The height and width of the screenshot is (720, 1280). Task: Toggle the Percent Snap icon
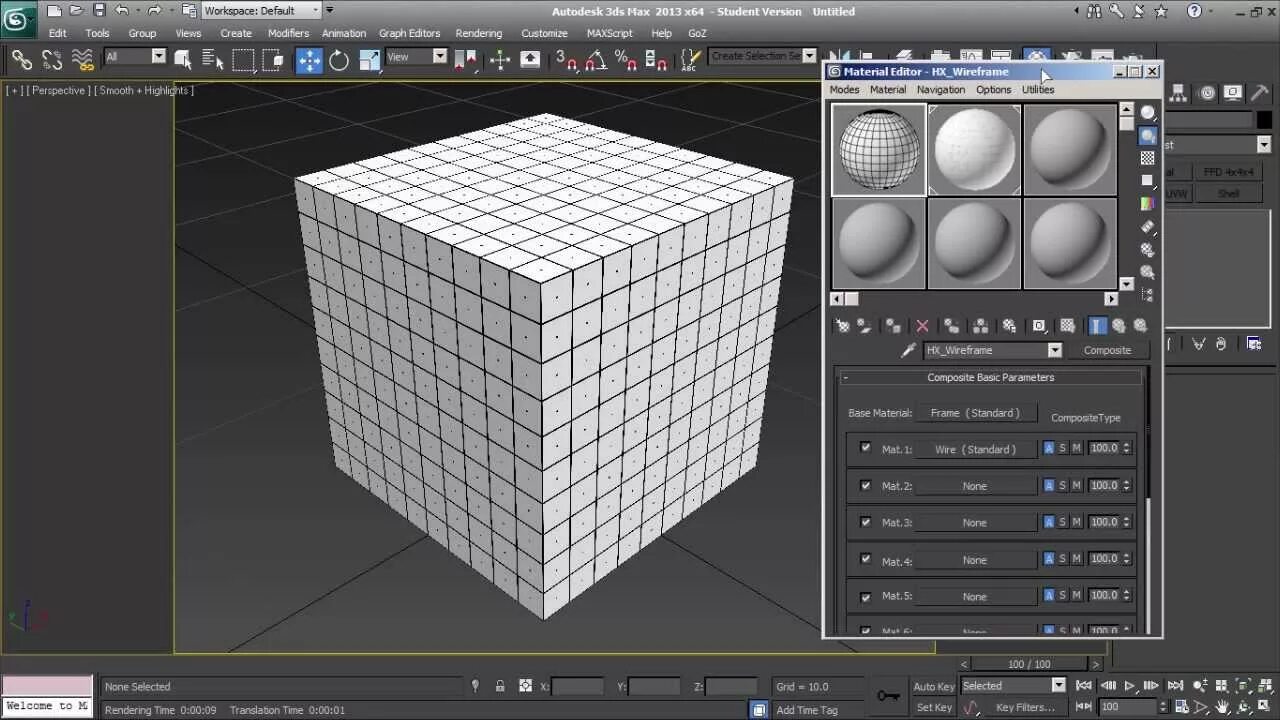coord(627,60)
